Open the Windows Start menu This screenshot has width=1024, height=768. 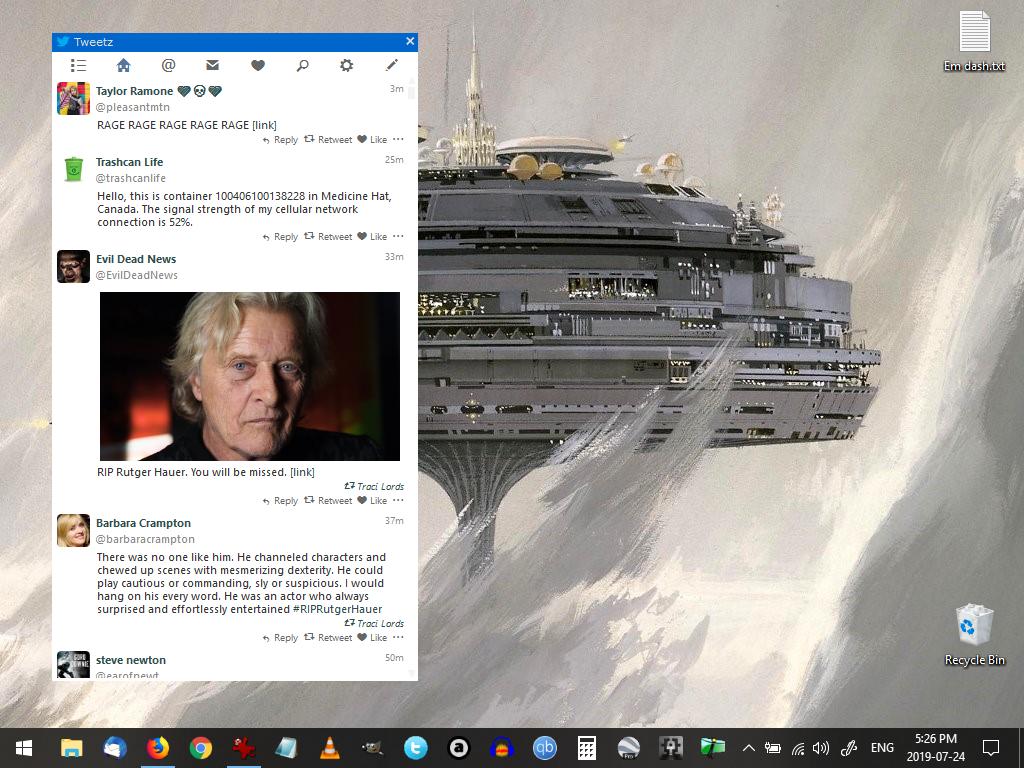coord(24,748)
